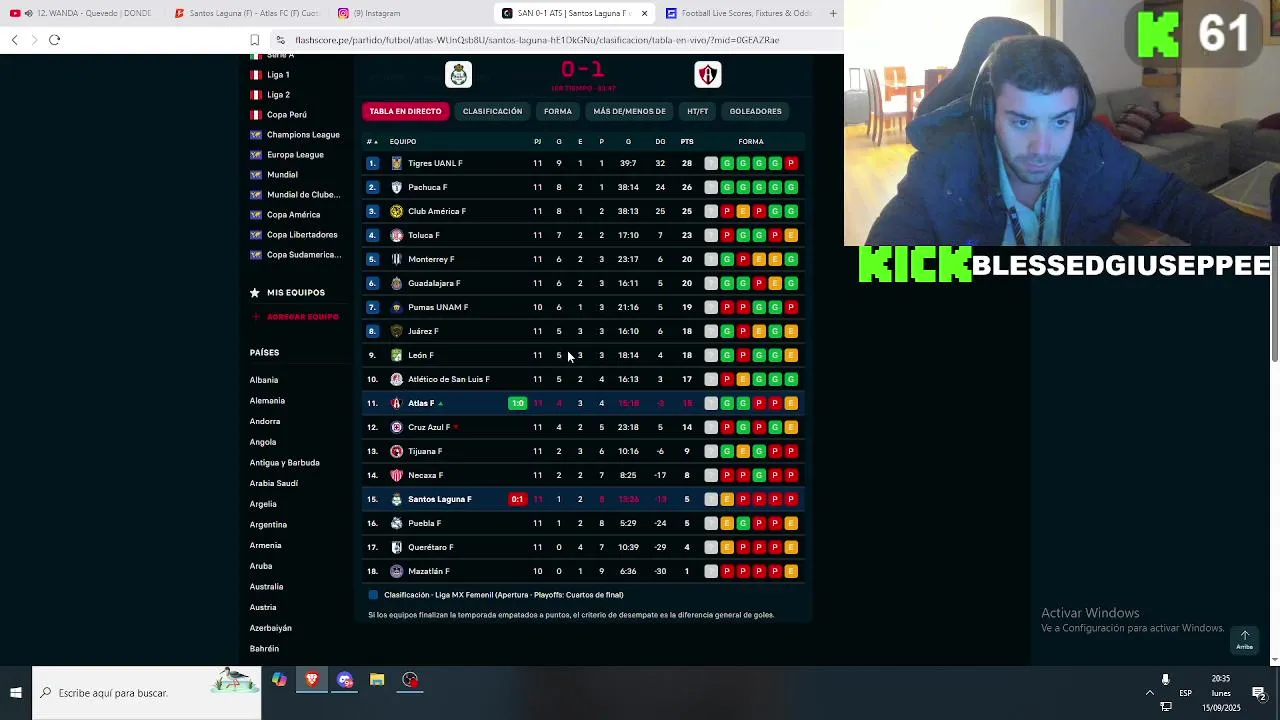Select Arabia Saudí in the countries list
The height and width of the screenshot is (720, 1280).
coord(274,484)
